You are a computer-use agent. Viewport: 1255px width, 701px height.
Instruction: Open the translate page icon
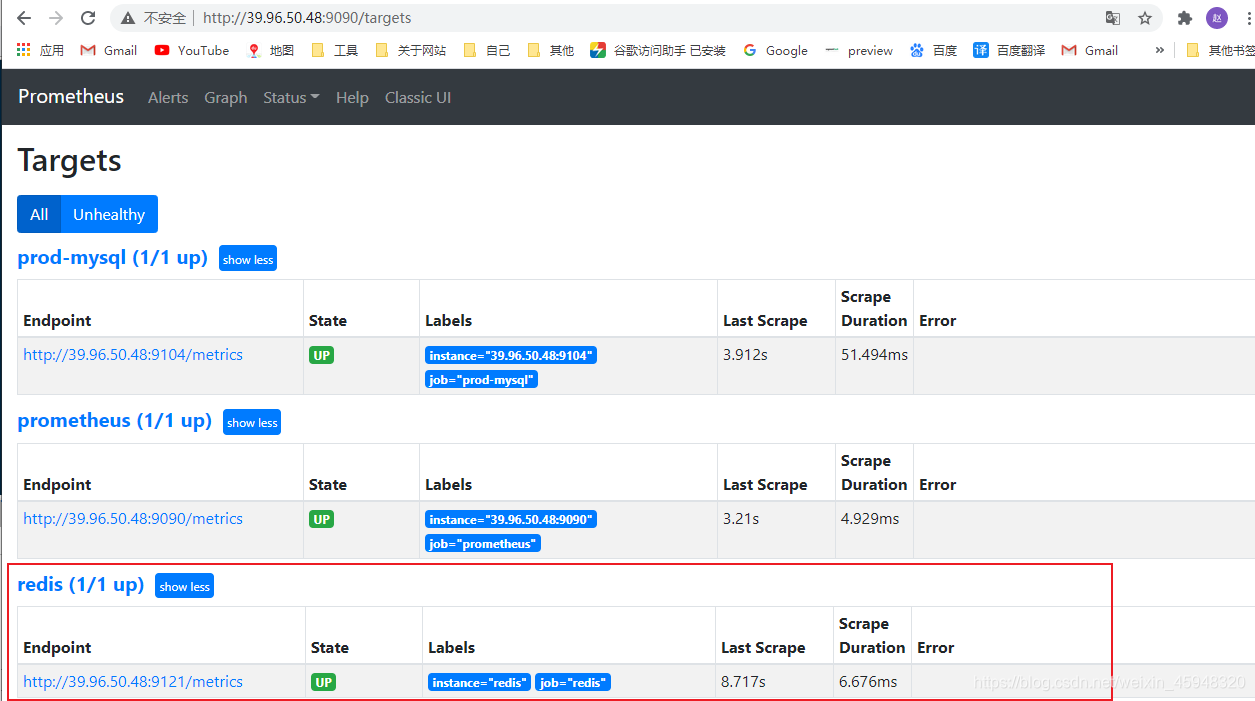tap(1113, 18)
